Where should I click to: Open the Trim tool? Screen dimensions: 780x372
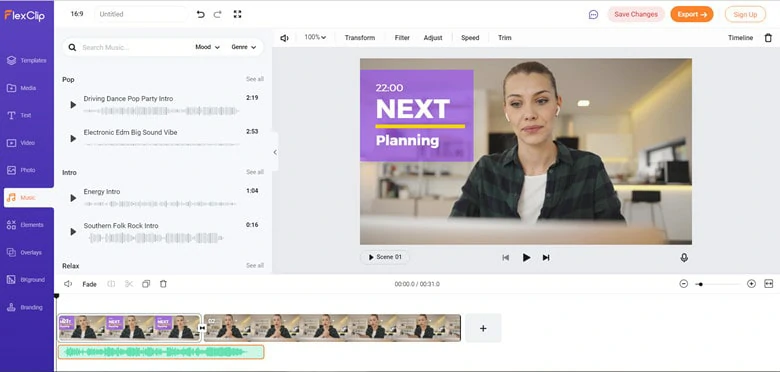click(x=504, y=38)
